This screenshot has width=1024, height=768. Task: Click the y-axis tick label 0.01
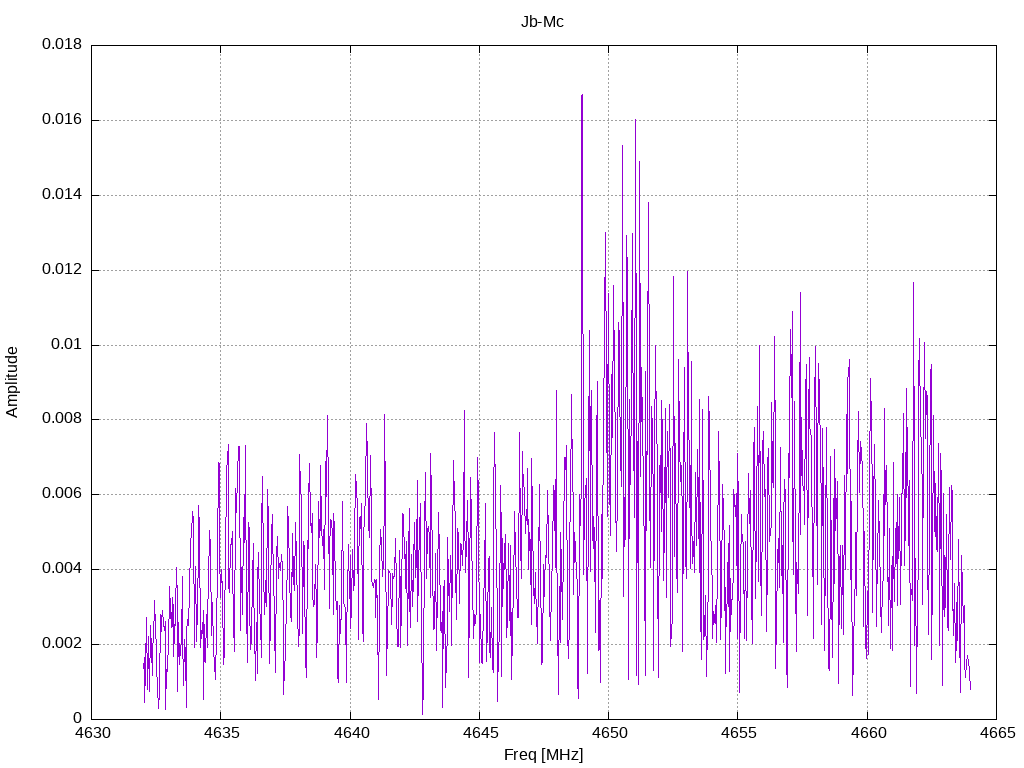(x=67, y=344)
